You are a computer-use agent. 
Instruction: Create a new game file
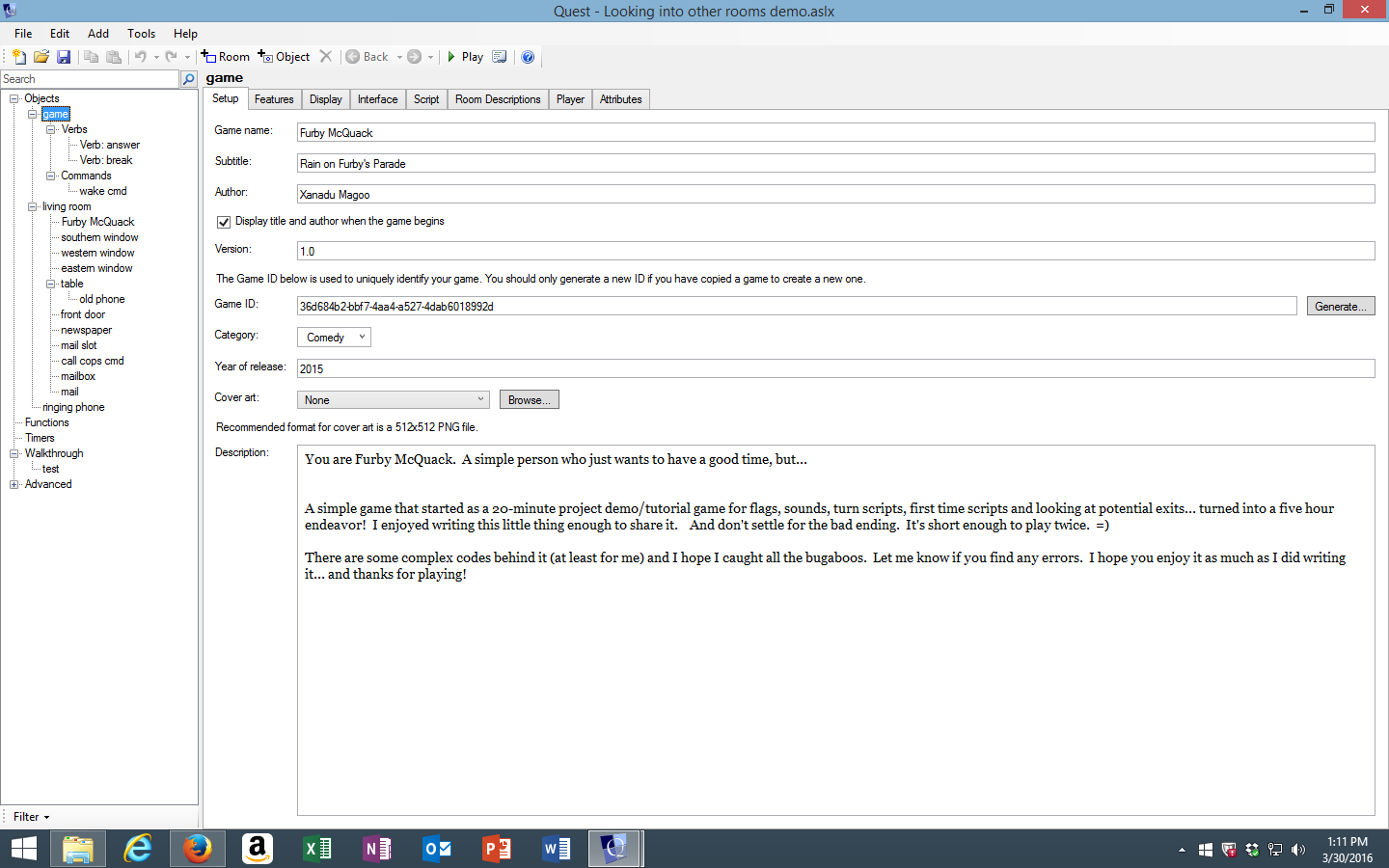coord(17,57)
